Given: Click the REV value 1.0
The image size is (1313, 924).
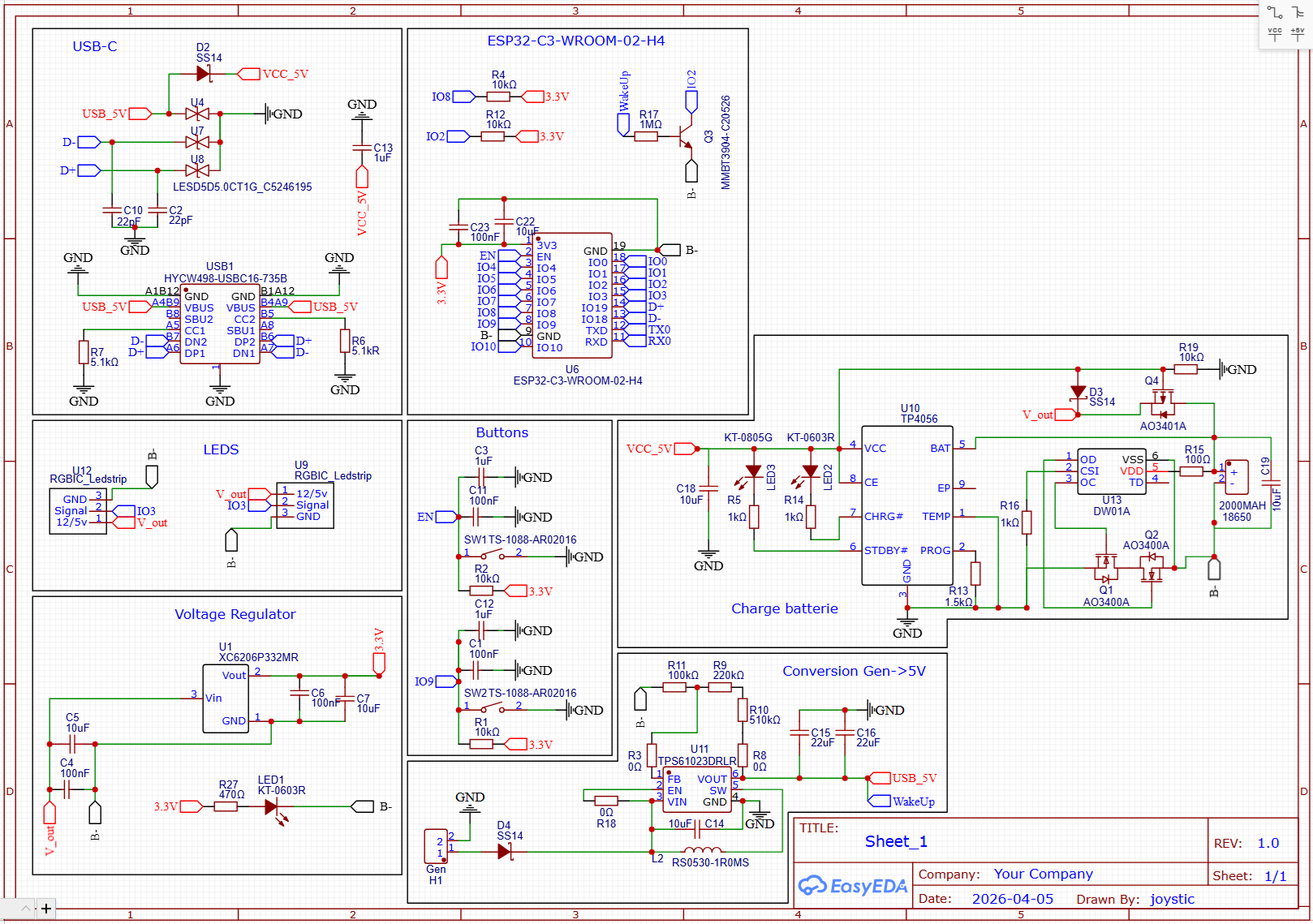Looking at the screenshot, I should point(1268,843).
